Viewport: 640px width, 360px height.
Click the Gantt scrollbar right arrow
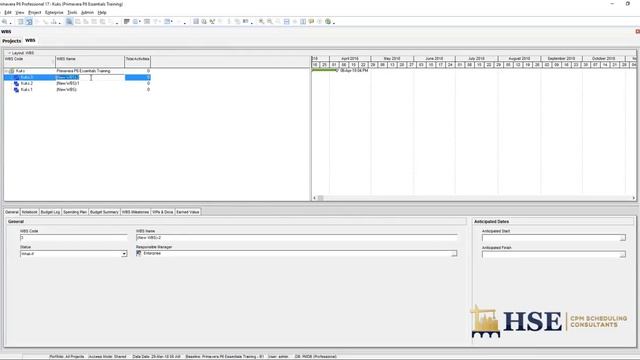(x=634, y=198)
